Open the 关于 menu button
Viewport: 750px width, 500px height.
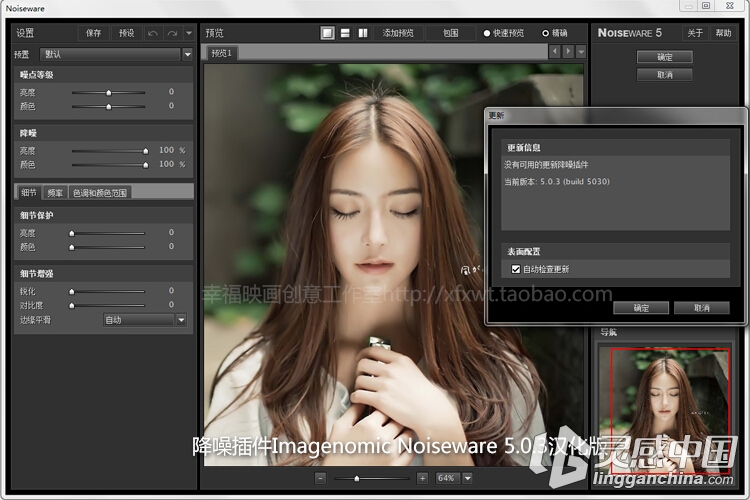click(695, 33)
